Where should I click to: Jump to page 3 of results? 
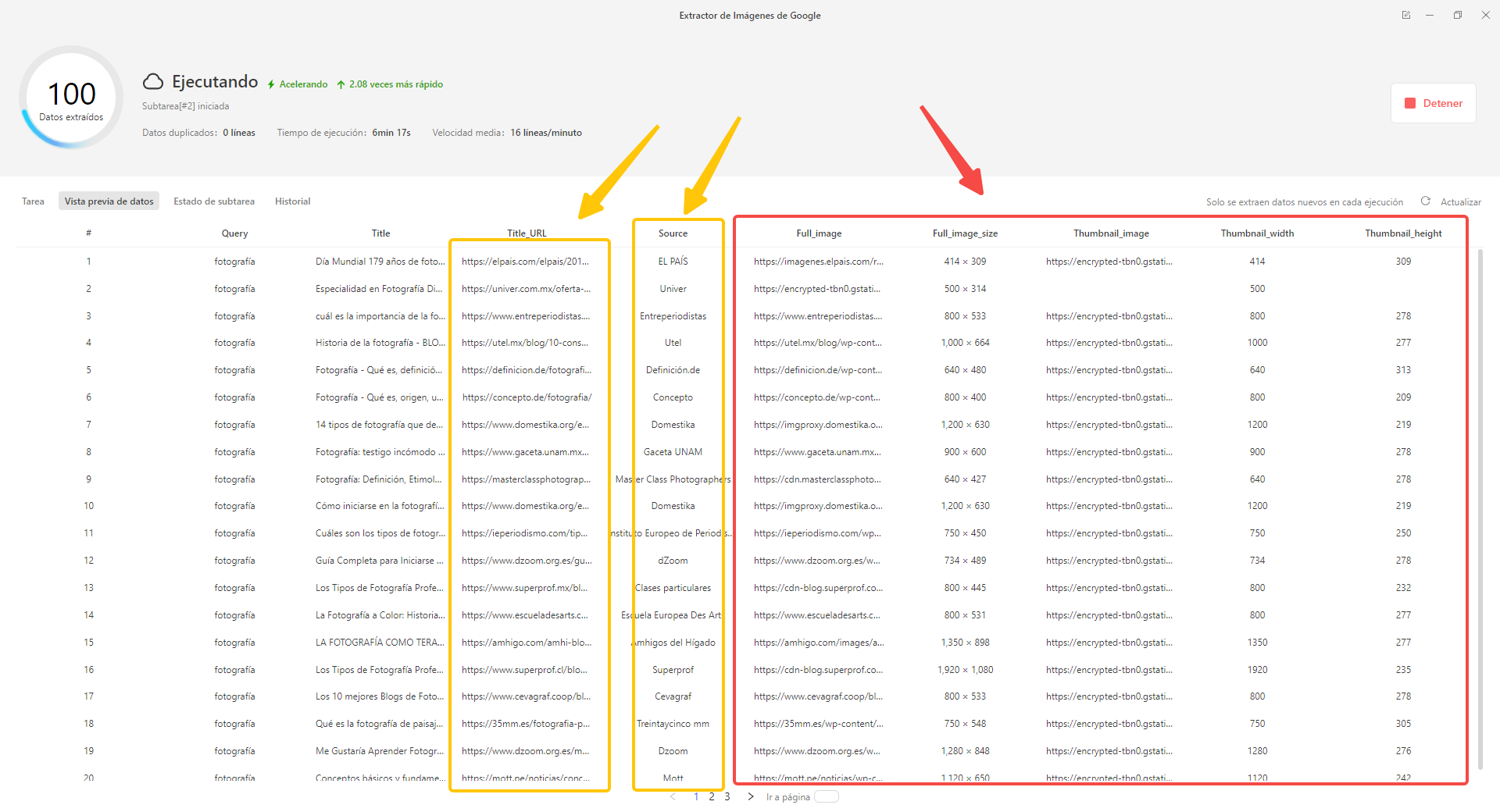tap(727, 796)
